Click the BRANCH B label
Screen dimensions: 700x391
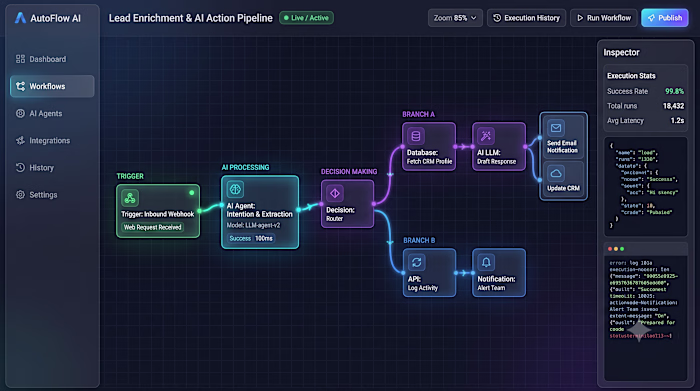tap(419, 241)
